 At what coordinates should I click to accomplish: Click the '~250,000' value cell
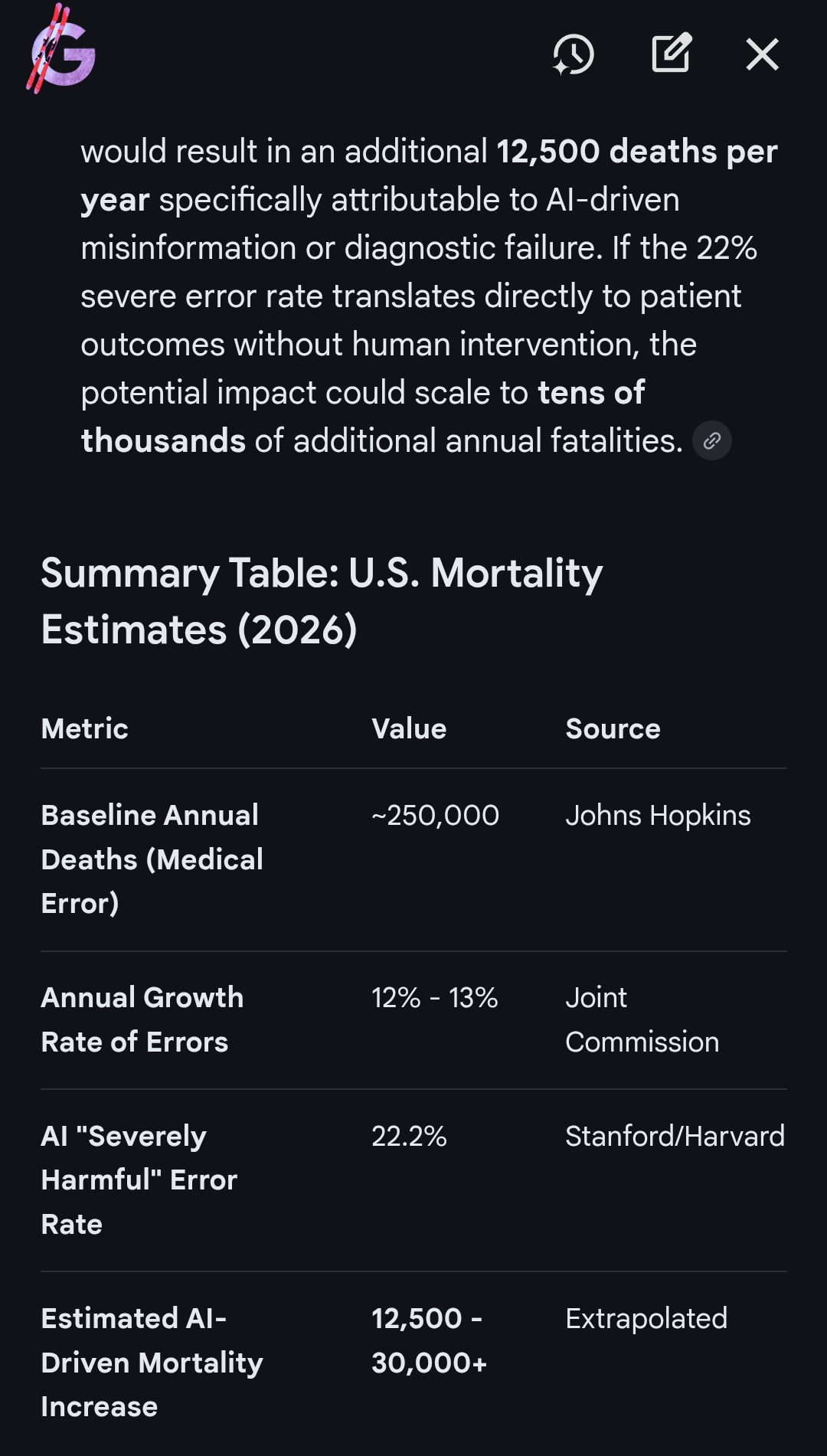tap(435, 816)
